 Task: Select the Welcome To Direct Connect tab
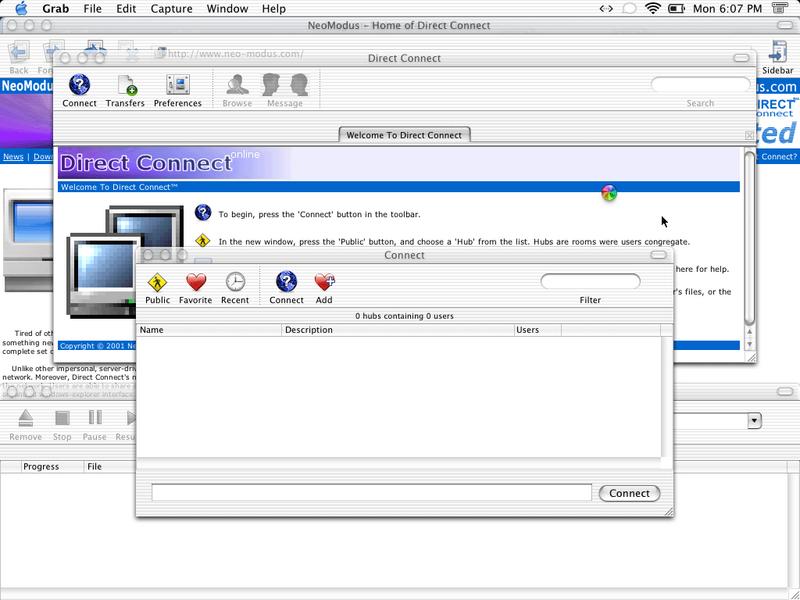point(404,135)
